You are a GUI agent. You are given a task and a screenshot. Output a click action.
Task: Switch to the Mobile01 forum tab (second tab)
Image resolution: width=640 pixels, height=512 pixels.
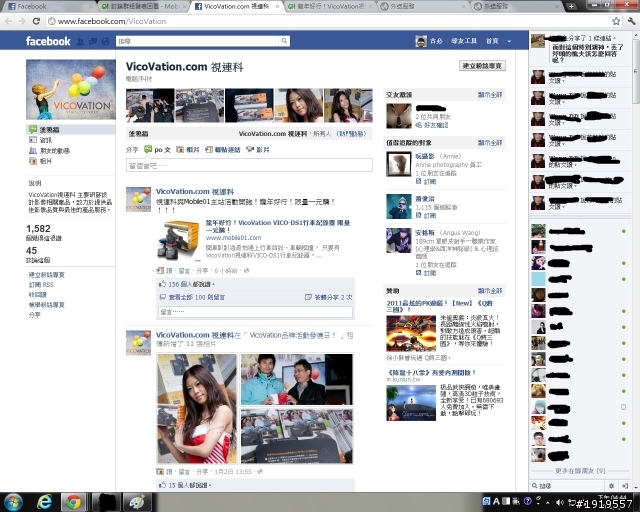(x=142, y=7)
